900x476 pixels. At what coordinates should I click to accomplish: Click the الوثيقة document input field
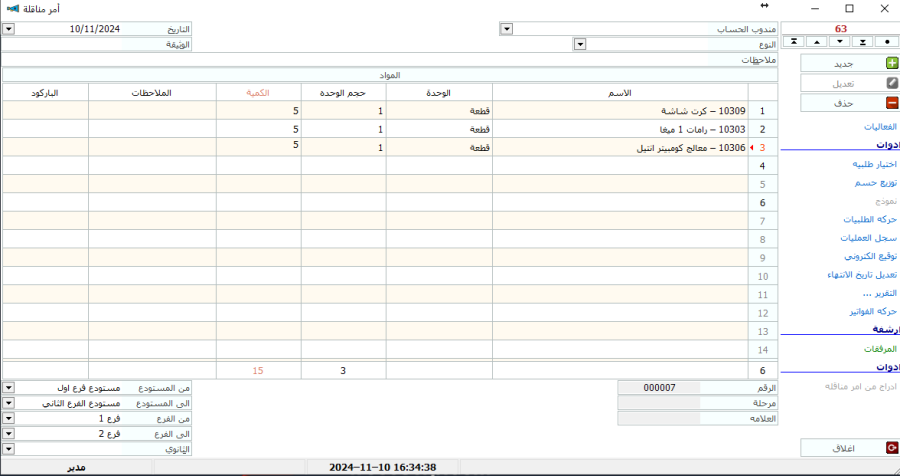[62, 44]
